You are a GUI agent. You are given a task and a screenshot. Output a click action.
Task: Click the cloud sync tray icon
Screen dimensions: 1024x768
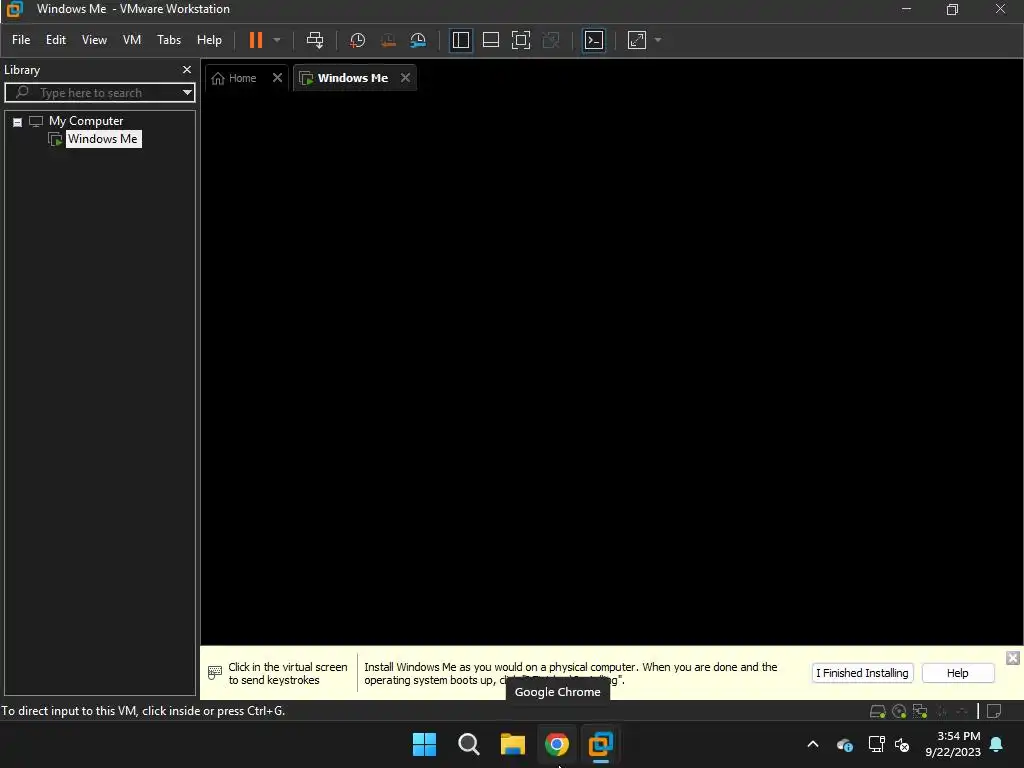point(844,744)
